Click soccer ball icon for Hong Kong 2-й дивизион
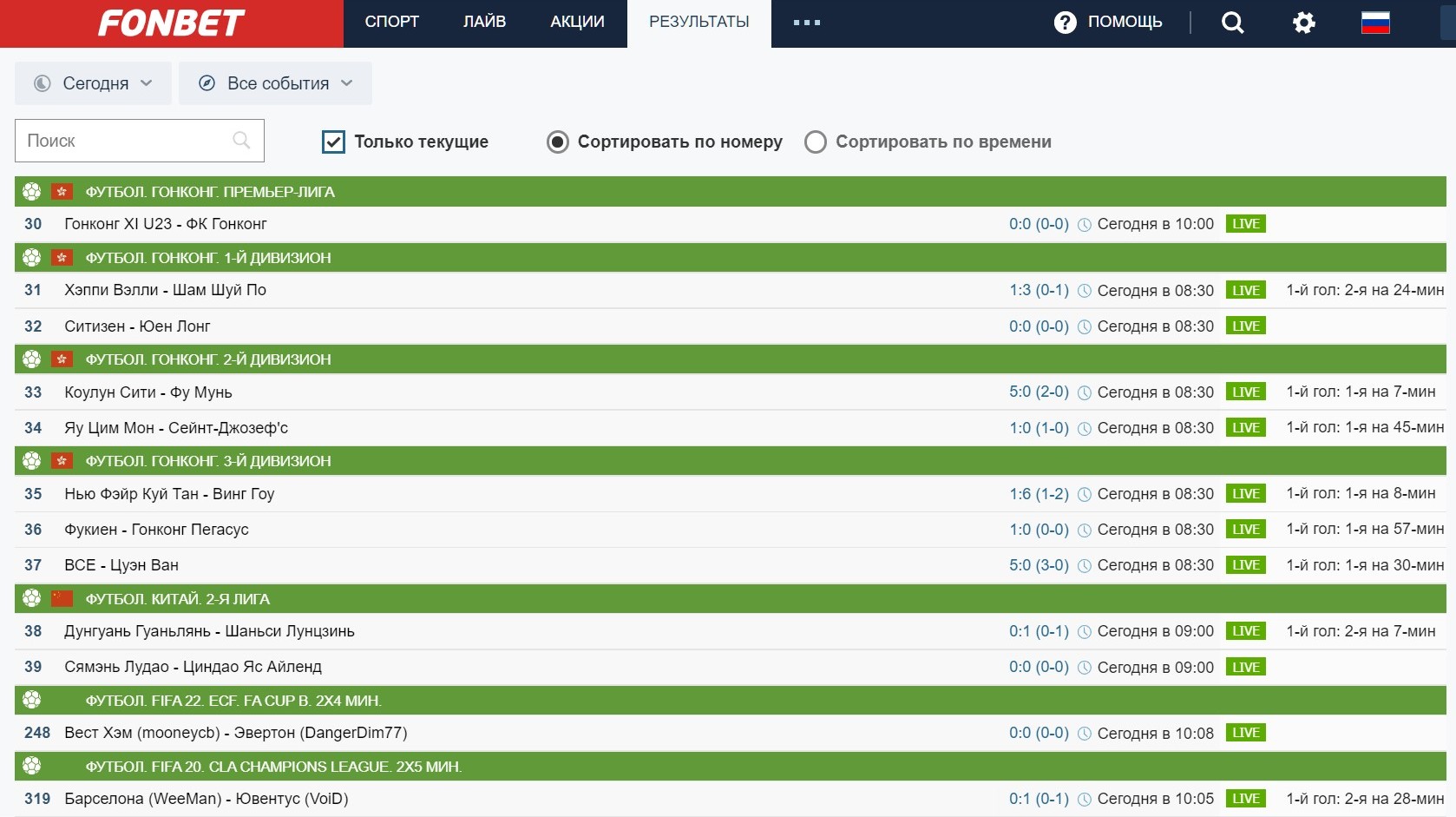This screenshot has height=817, width=1456. click(x=32, y=359)
